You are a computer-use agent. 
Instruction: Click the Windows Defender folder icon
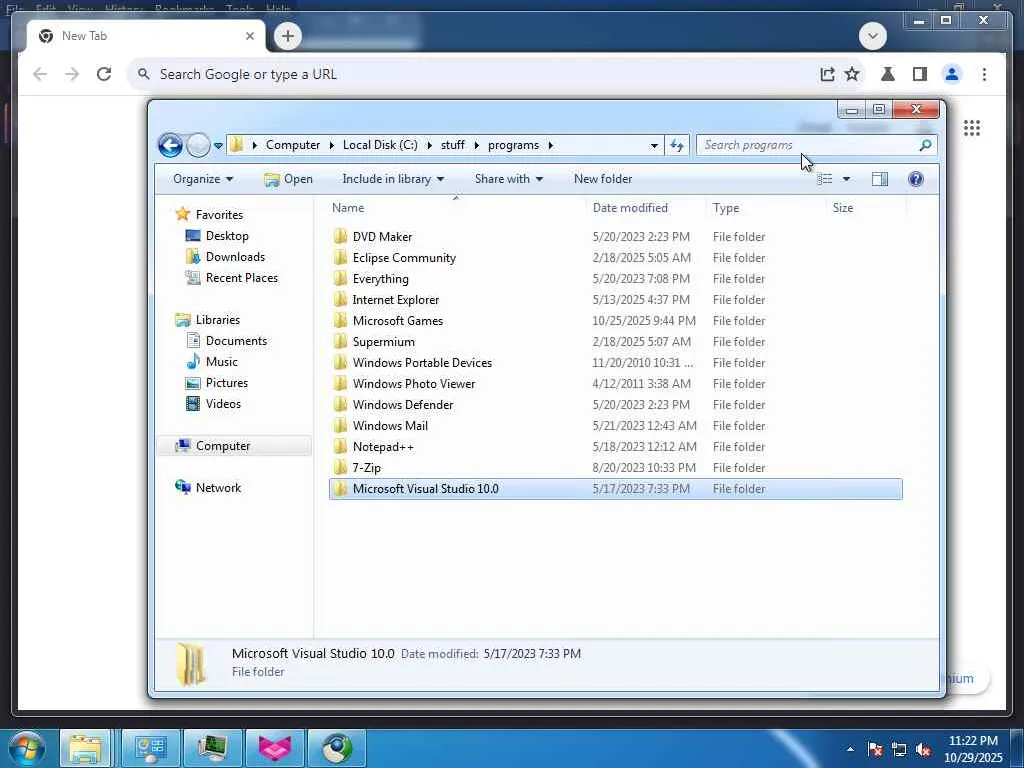(340, 404)
